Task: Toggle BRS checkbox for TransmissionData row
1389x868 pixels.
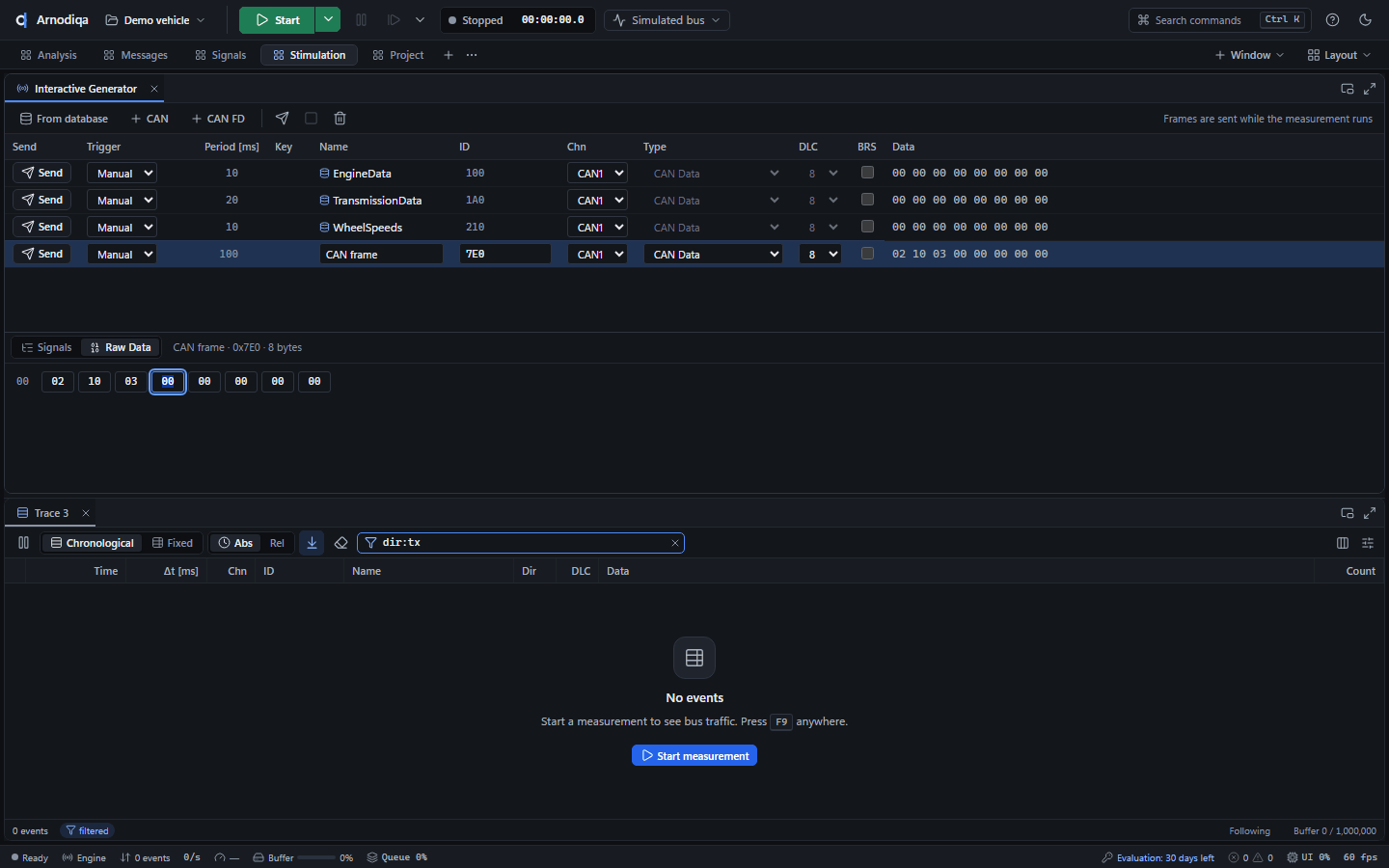Action: pyautogui.click(x=867, y=200)
